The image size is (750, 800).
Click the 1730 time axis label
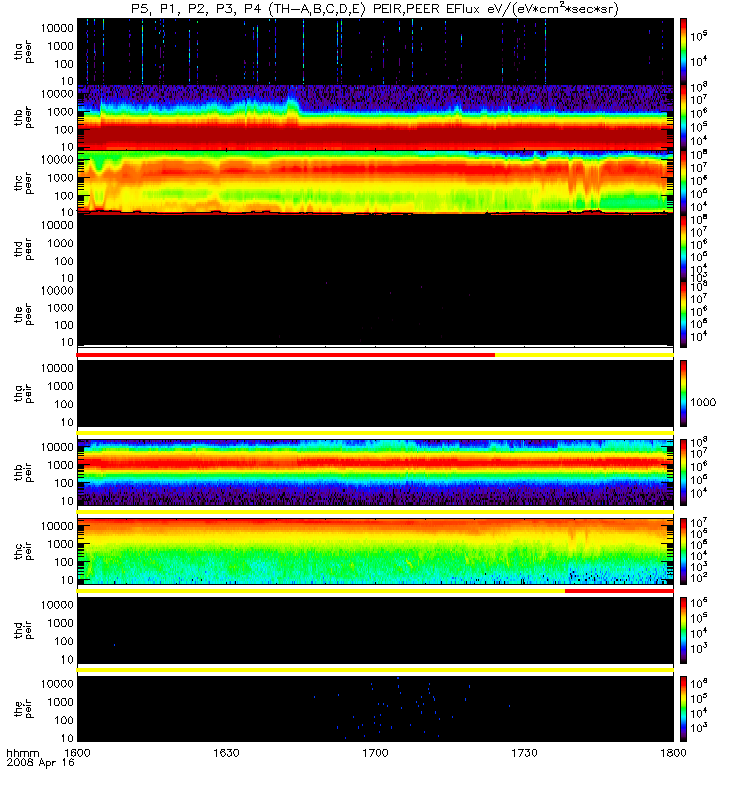point(524,753)
